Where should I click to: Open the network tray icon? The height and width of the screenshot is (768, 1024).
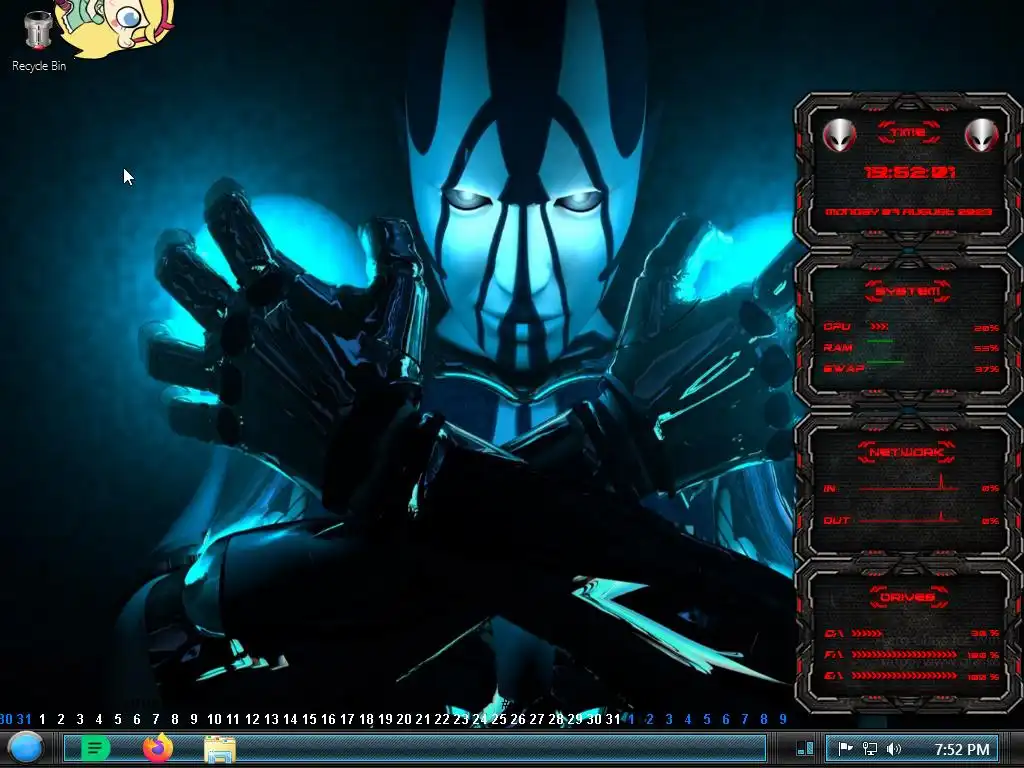tap(870, 748)
